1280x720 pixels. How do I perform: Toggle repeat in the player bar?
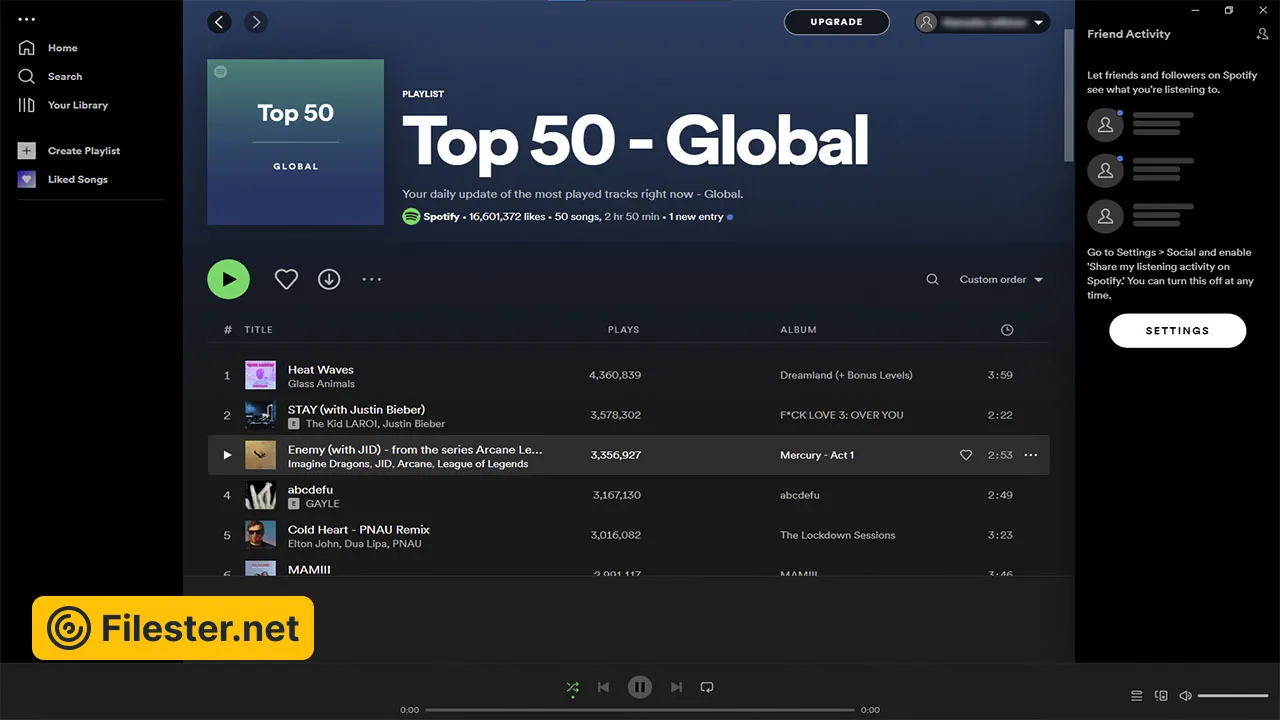point(707,687)
